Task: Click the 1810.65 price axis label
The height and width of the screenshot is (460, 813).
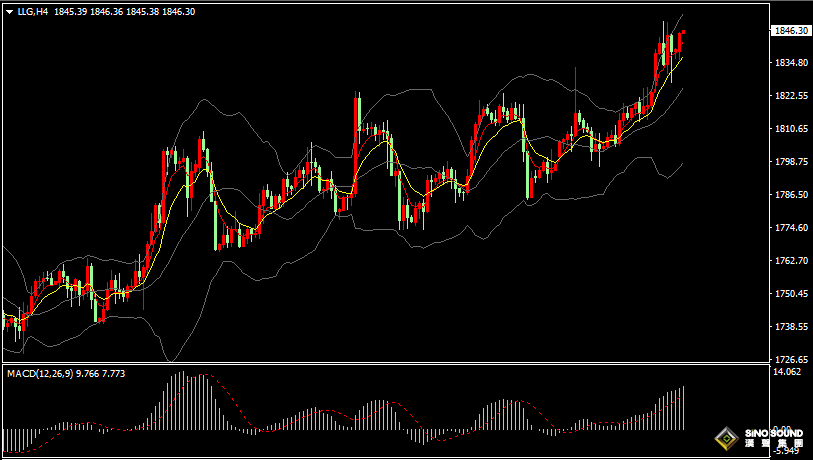Action: pyautogui.click(x=790, y=129)
